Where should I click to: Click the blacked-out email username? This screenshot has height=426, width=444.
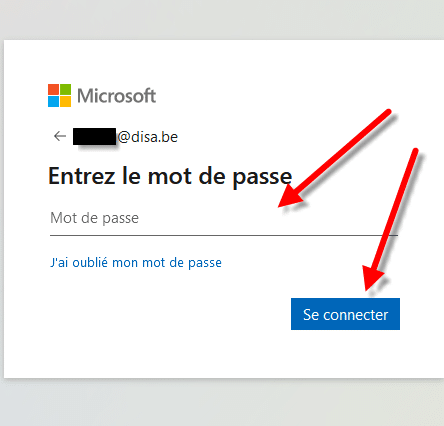pyautogui.click(x=95, y=136)
